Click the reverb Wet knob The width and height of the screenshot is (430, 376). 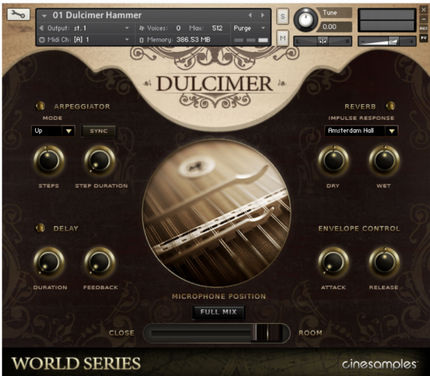384,161
